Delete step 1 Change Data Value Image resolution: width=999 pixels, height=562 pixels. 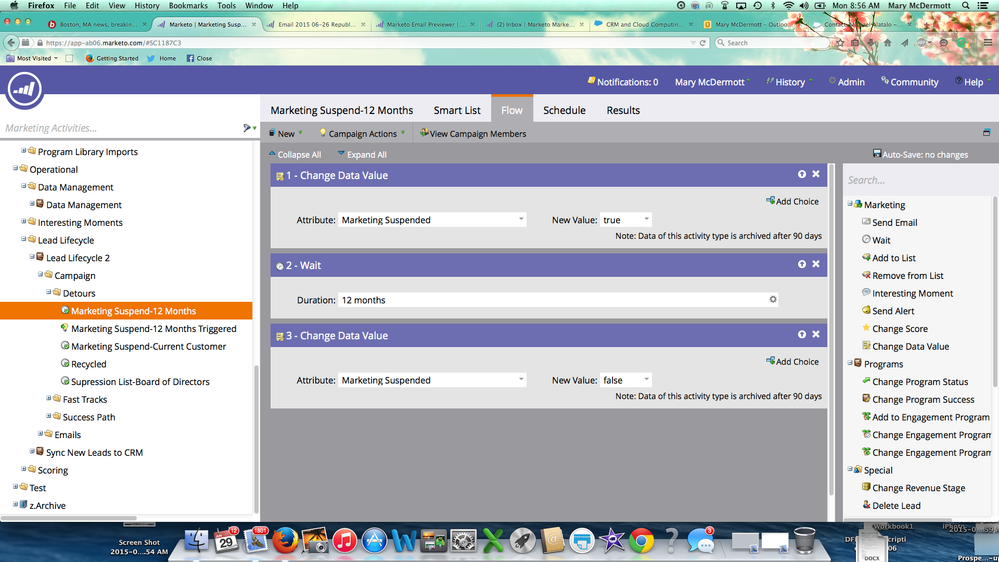click(x=816, y=174)
